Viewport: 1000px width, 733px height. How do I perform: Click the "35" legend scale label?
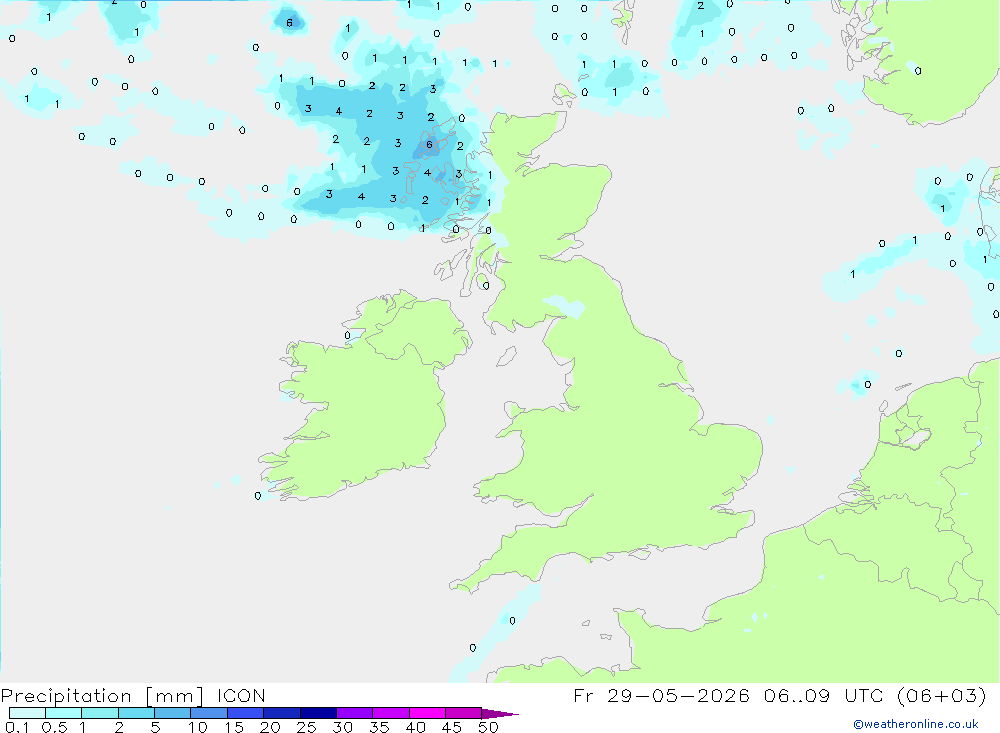379,727
